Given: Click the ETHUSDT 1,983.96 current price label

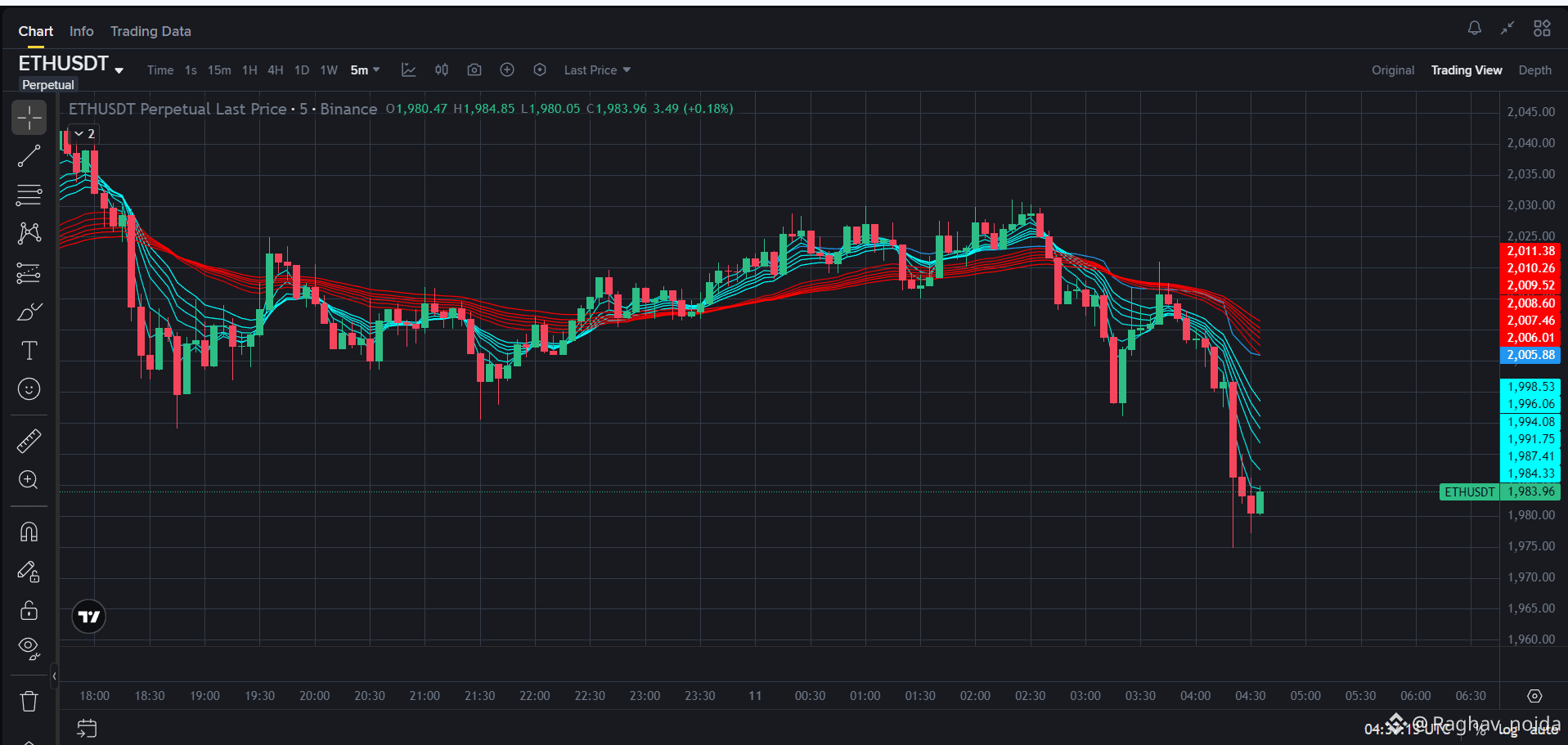Looking at the screenshot, I should click(x=1499, y=491).
